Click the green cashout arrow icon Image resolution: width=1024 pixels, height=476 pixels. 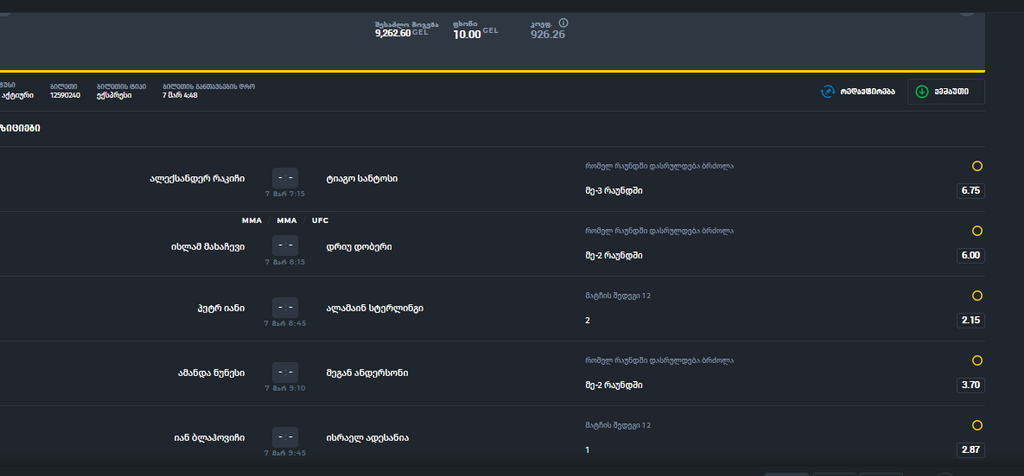pyautogui.click(x=923, y=92)
